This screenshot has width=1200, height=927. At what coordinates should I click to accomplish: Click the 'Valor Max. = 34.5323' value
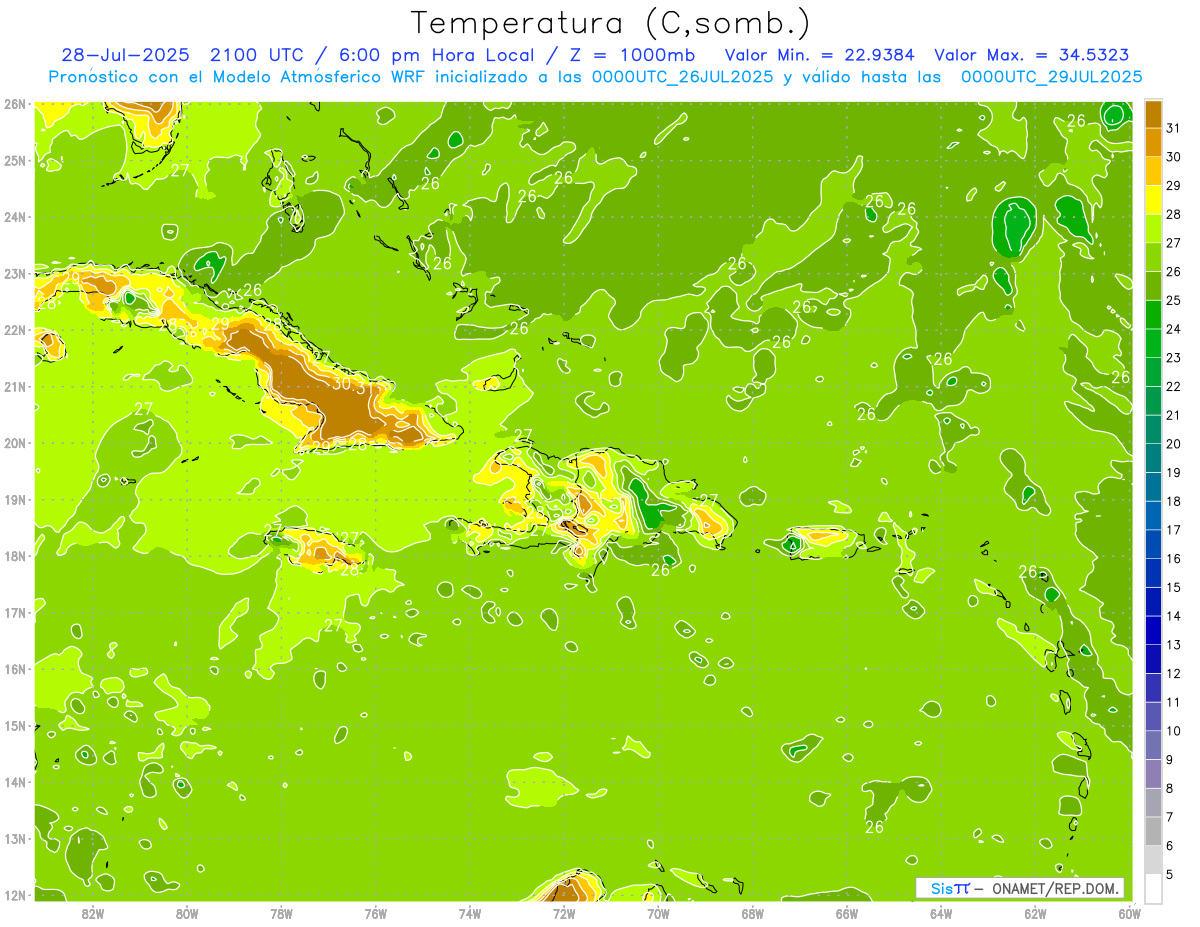pyautogui.click(x=1034, y=56)
